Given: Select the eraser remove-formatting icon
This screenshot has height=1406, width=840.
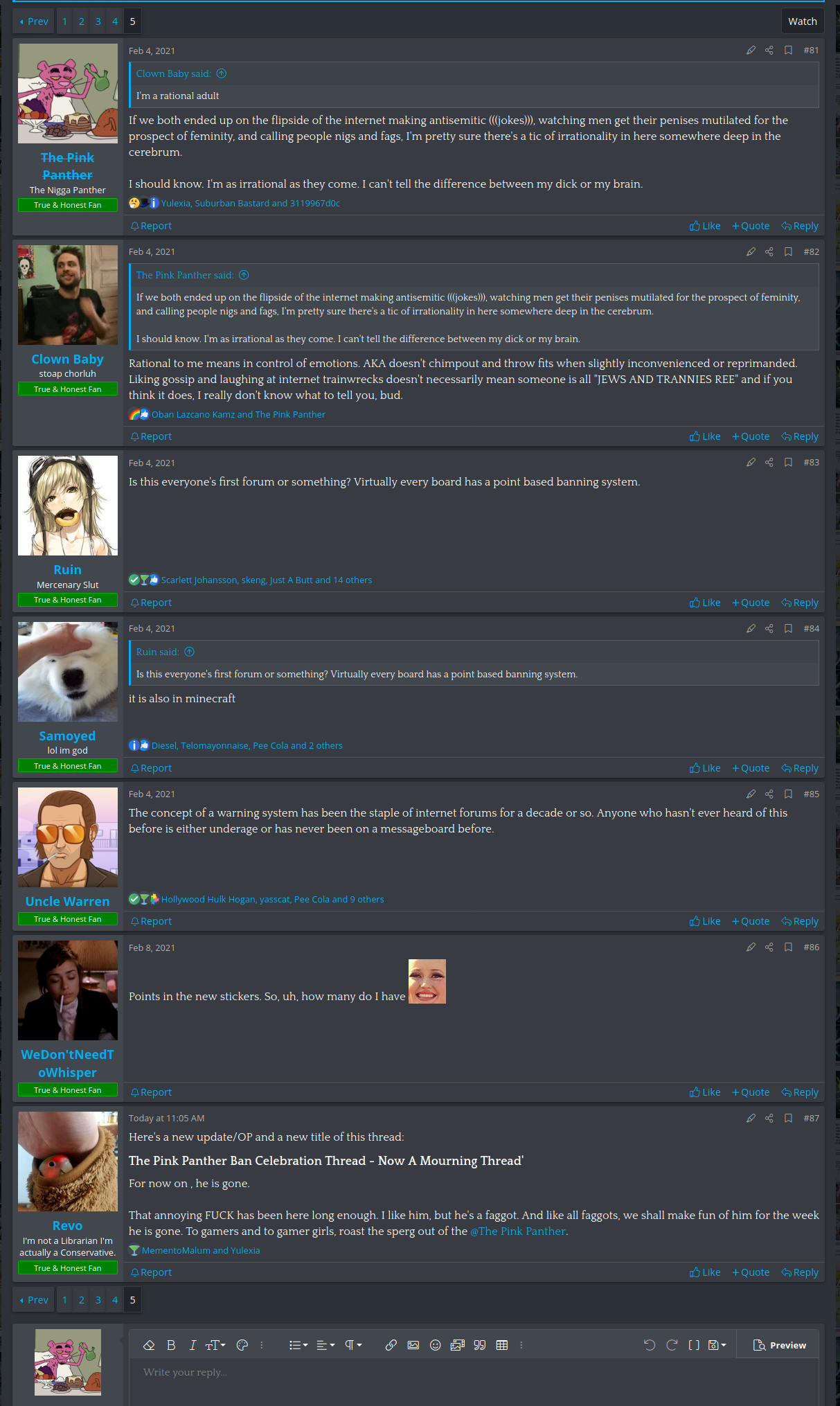Looking at the screenshot, I should tap(149, 1345).
